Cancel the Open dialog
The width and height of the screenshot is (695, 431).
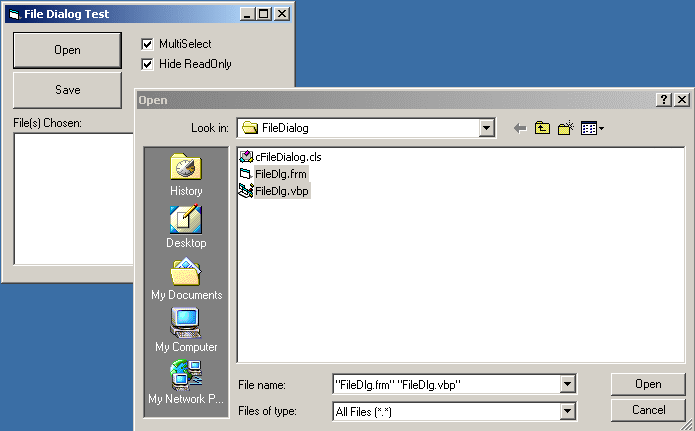coord(648,410)
